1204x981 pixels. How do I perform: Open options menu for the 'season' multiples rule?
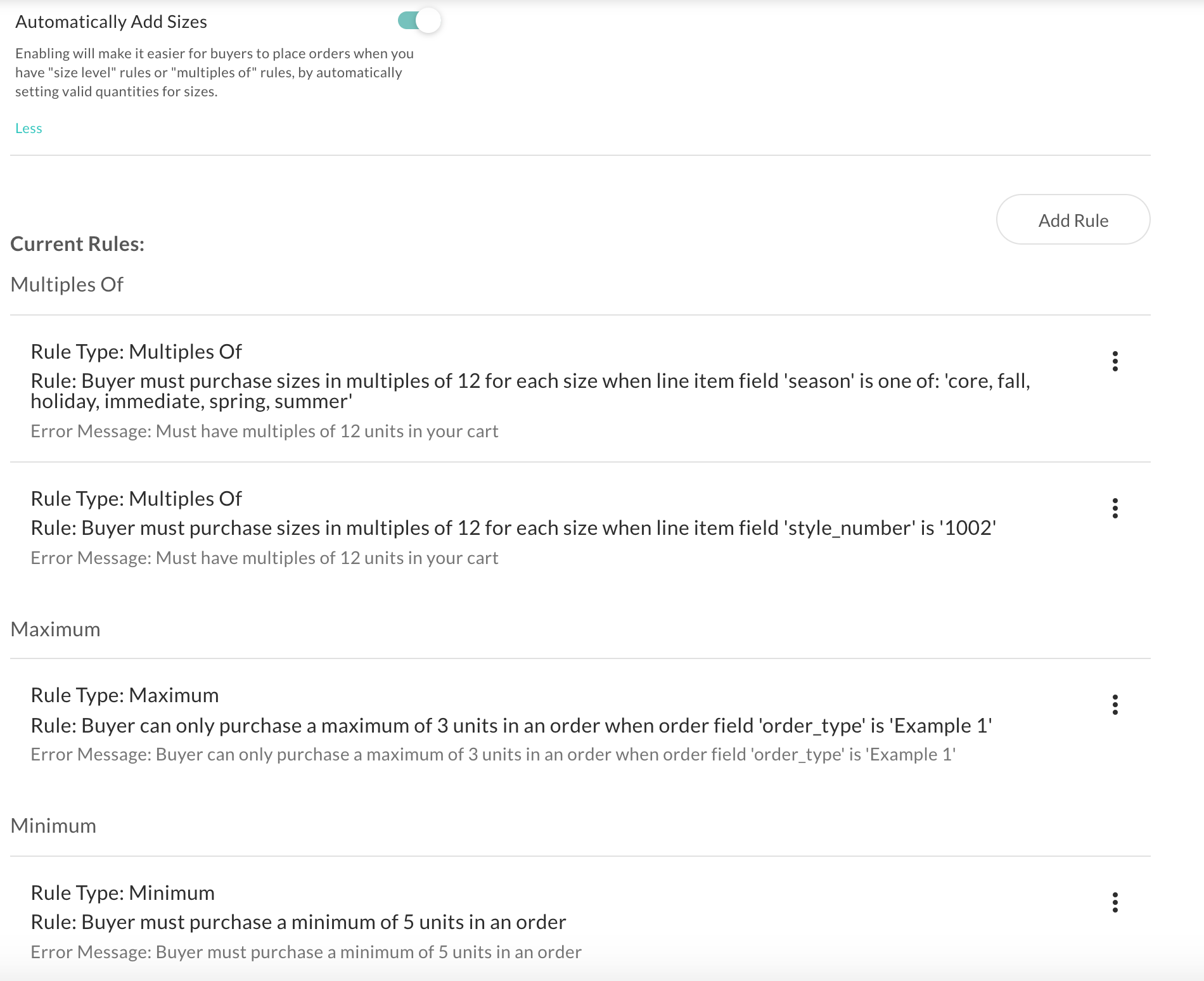pyautogui.click(x=1115, y=361)
